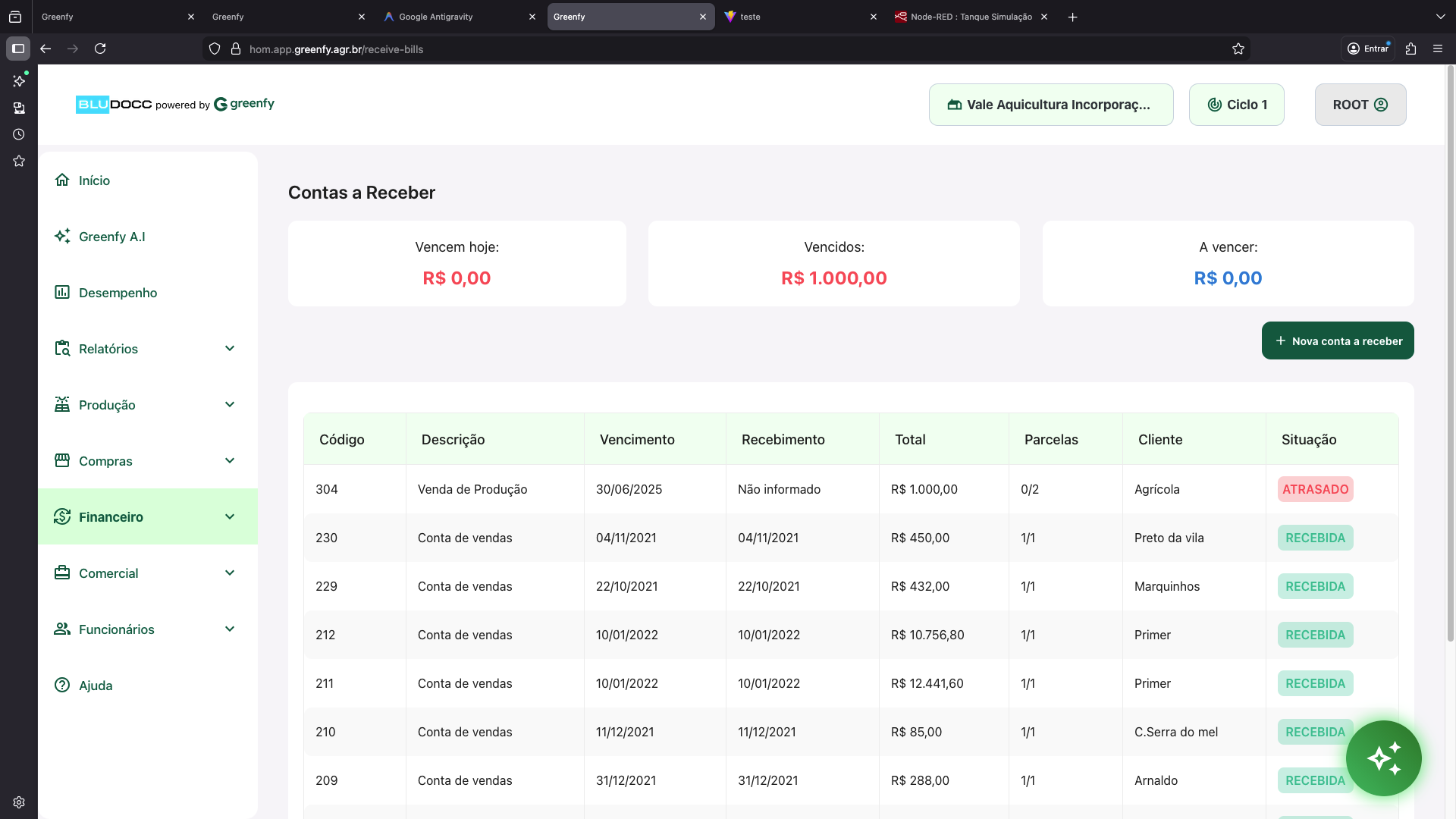This screenshot has width=1456, height=819.
Task: Expand the Relatórios menu chevron
Action: click(230, 348)
